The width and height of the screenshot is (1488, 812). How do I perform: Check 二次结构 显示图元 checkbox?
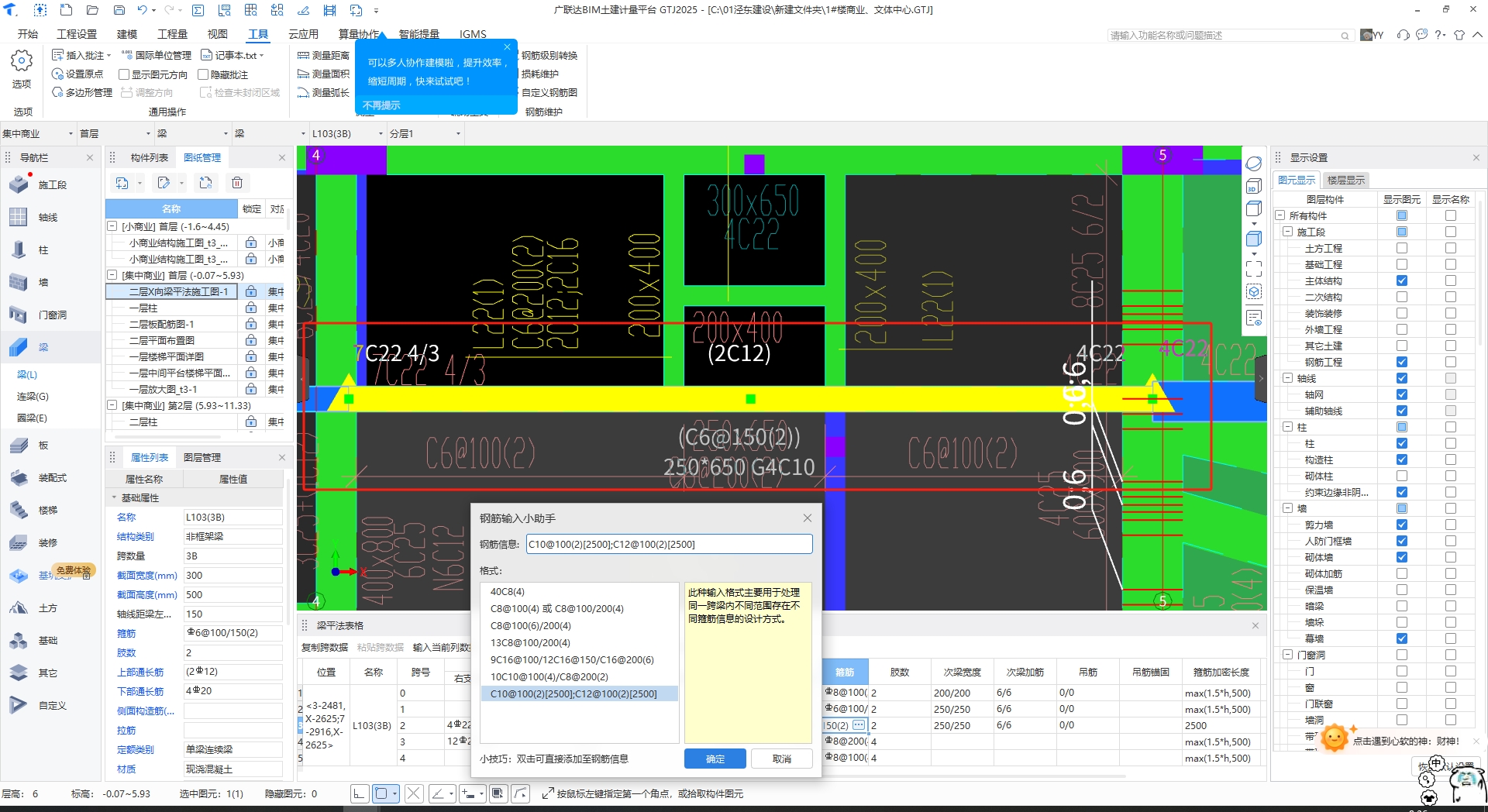pos(1402,297)
